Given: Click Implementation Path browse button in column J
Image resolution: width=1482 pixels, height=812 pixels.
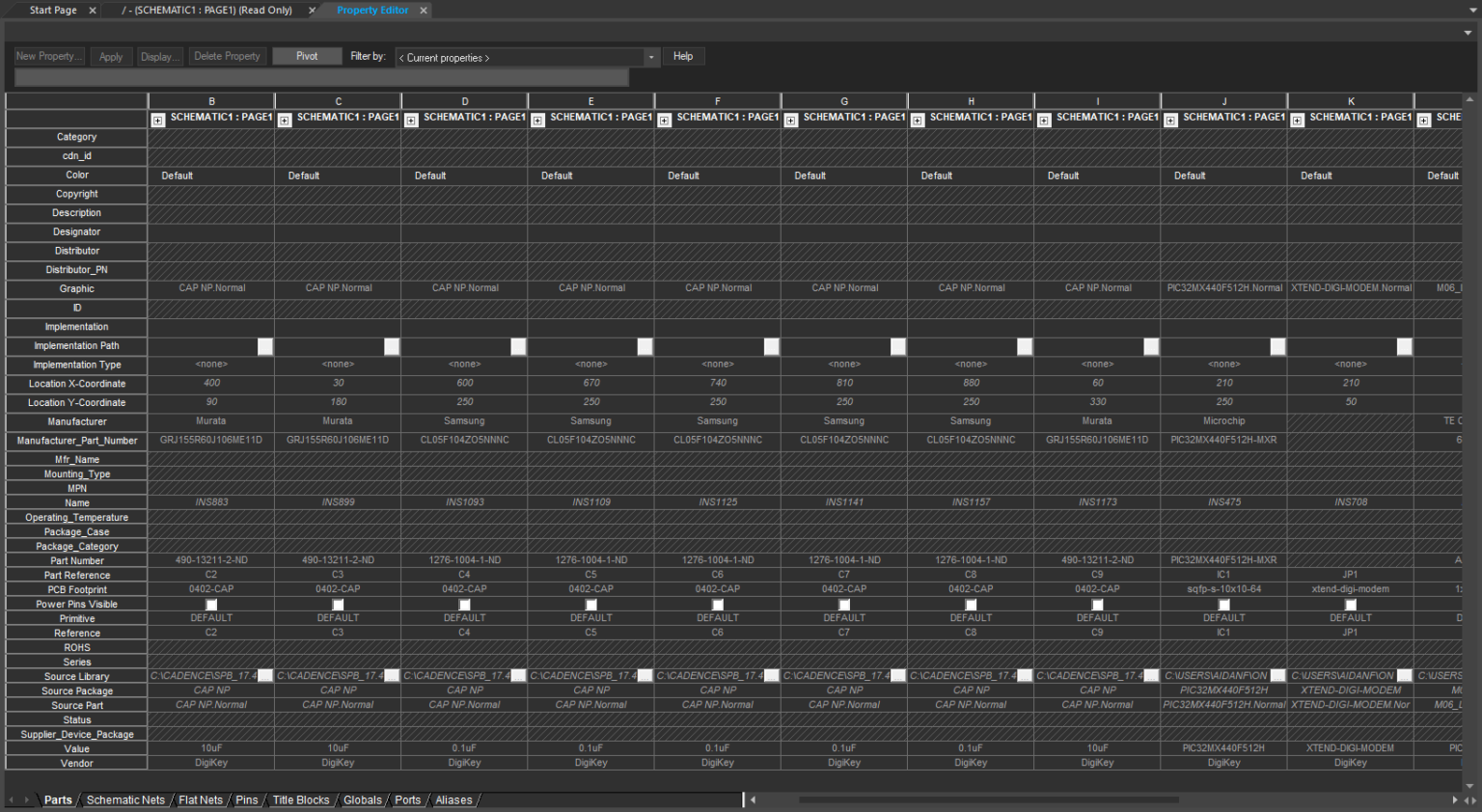Looking at the screenshot, I should click(1277, 346).
